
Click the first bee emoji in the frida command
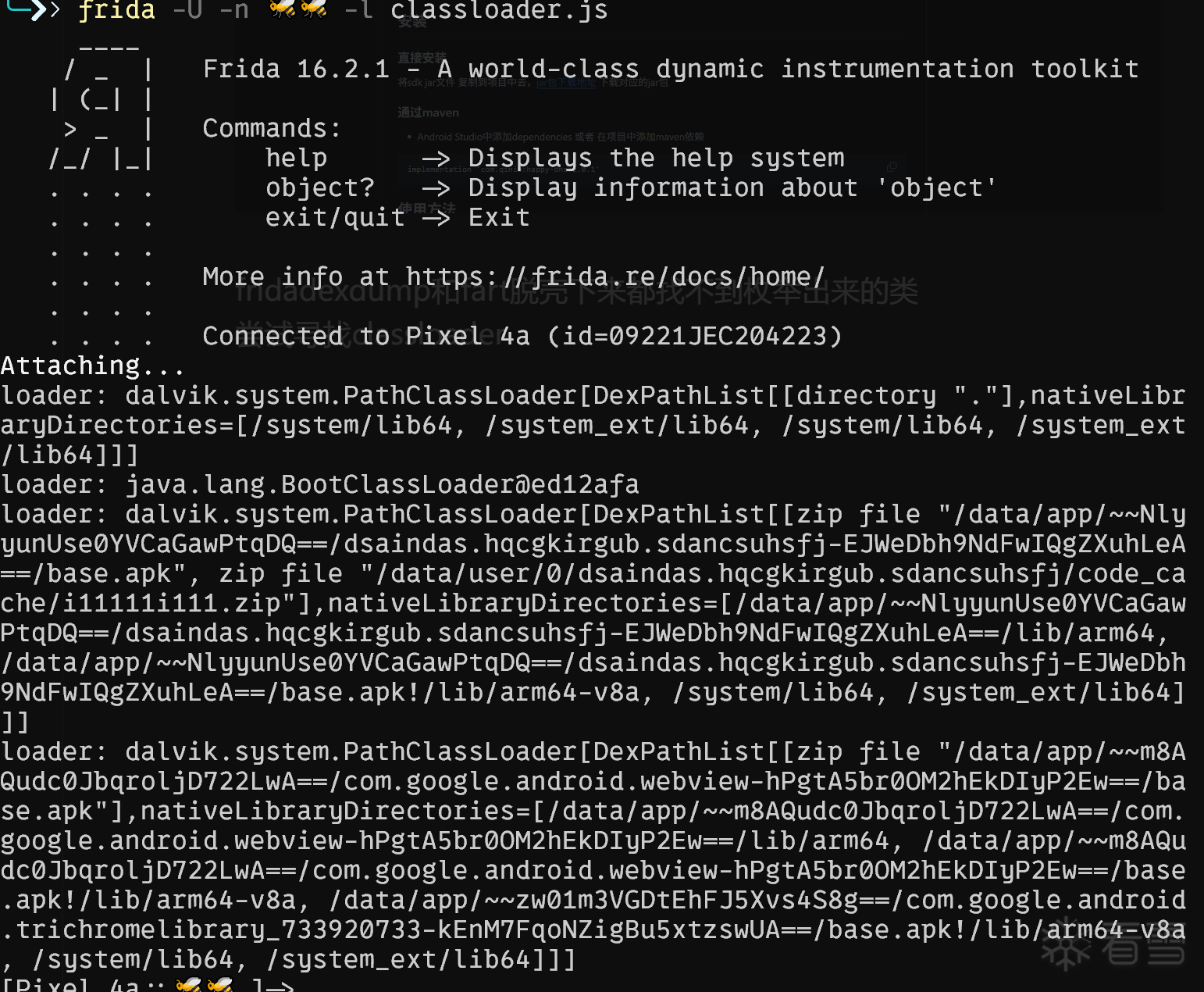click(282, 9)
